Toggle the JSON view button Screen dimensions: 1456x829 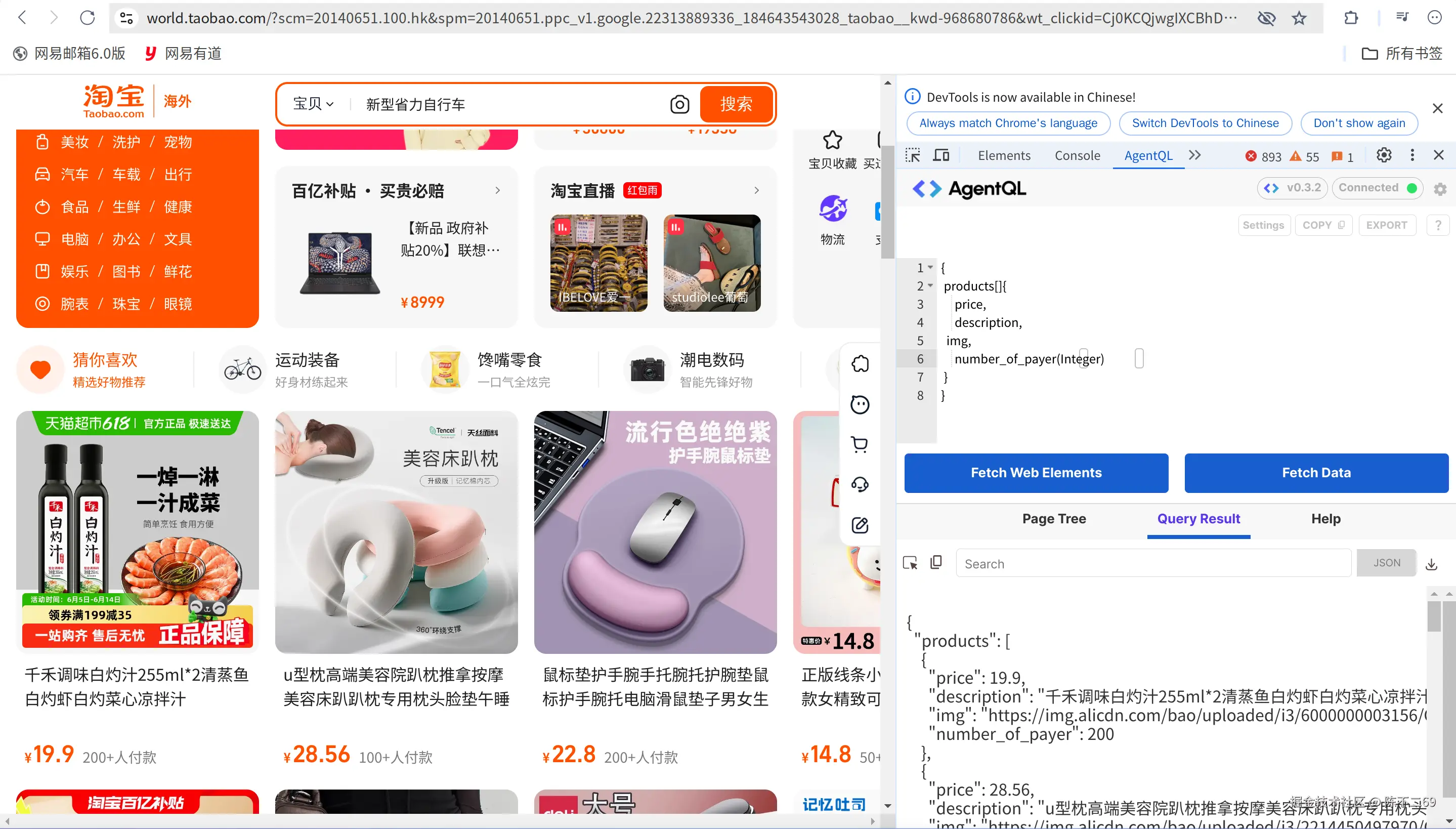tap(1386, 563)
